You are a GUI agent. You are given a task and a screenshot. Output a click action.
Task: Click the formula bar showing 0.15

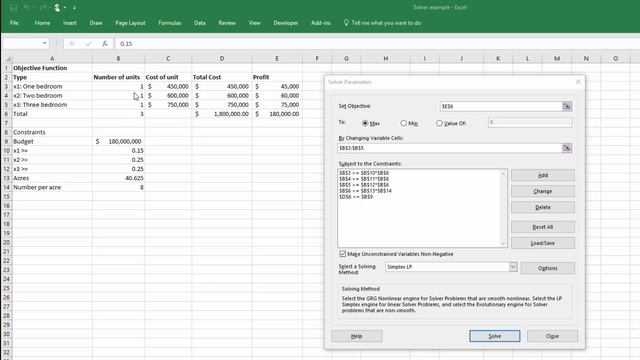pyautogui.click(x=378, y=43)
